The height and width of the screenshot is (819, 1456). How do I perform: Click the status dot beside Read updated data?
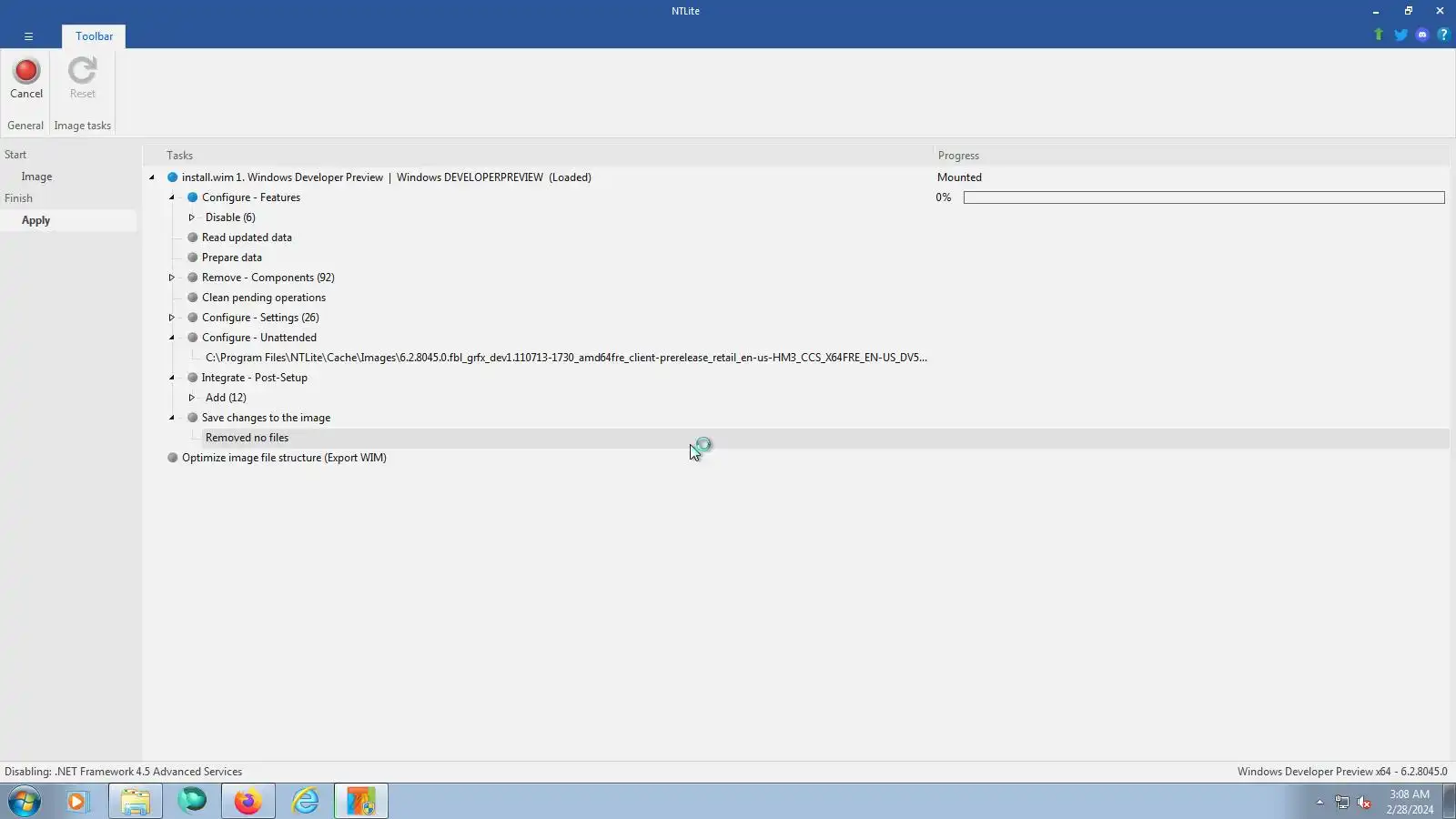[192, 238]
